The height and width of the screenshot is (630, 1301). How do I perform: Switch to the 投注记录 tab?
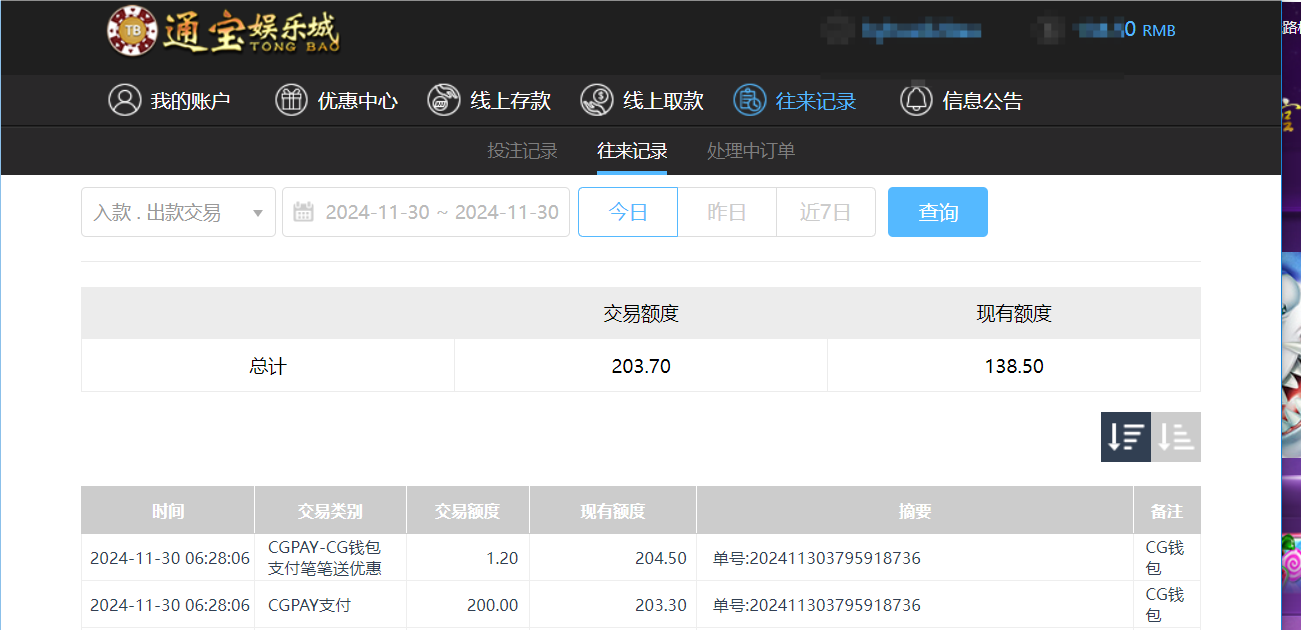(x=522, y=151)
